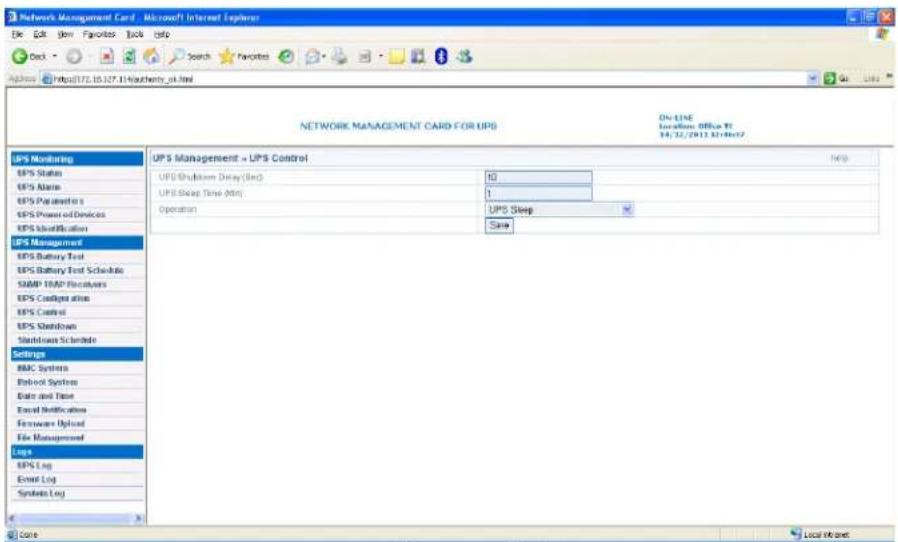This screenshot has width=898, height=542.
Task: Open the UPS Shutdown page
Action: pos(47,326)
